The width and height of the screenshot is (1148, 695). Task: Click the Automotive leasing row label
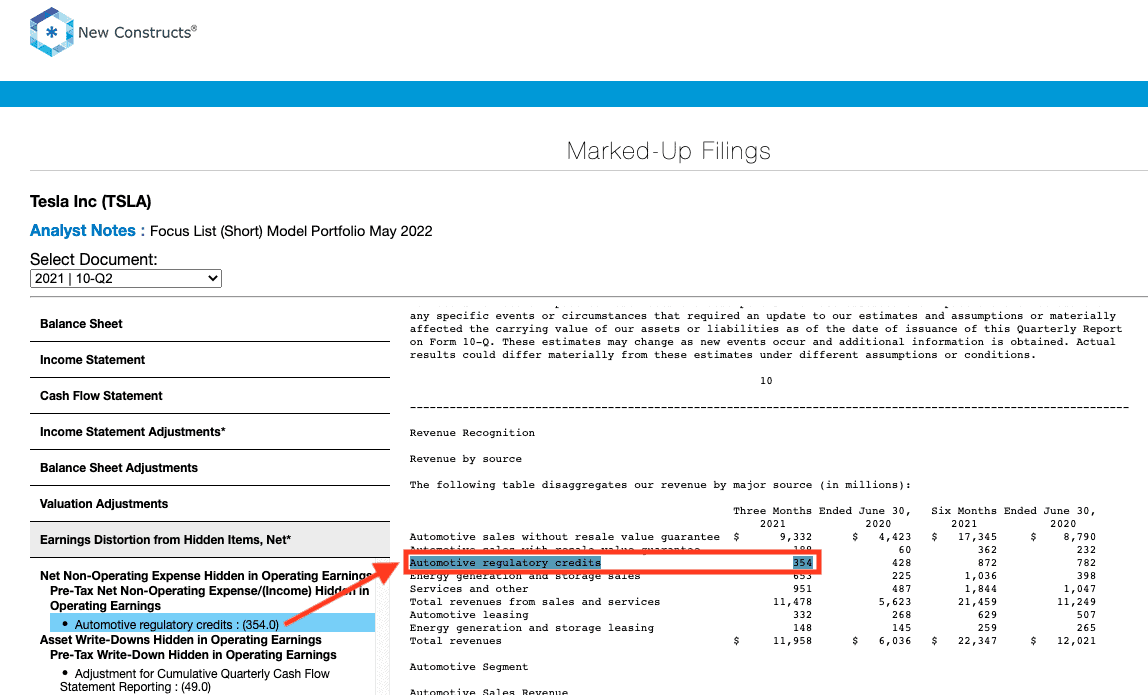tap(469, 615)
